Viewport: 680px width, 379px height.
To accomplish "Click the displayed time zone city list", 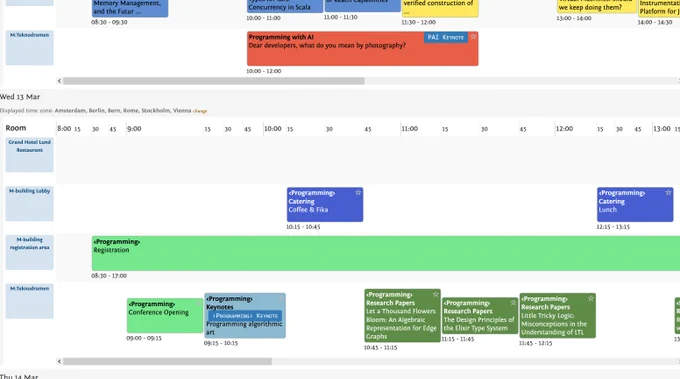I will click(123, 111).
